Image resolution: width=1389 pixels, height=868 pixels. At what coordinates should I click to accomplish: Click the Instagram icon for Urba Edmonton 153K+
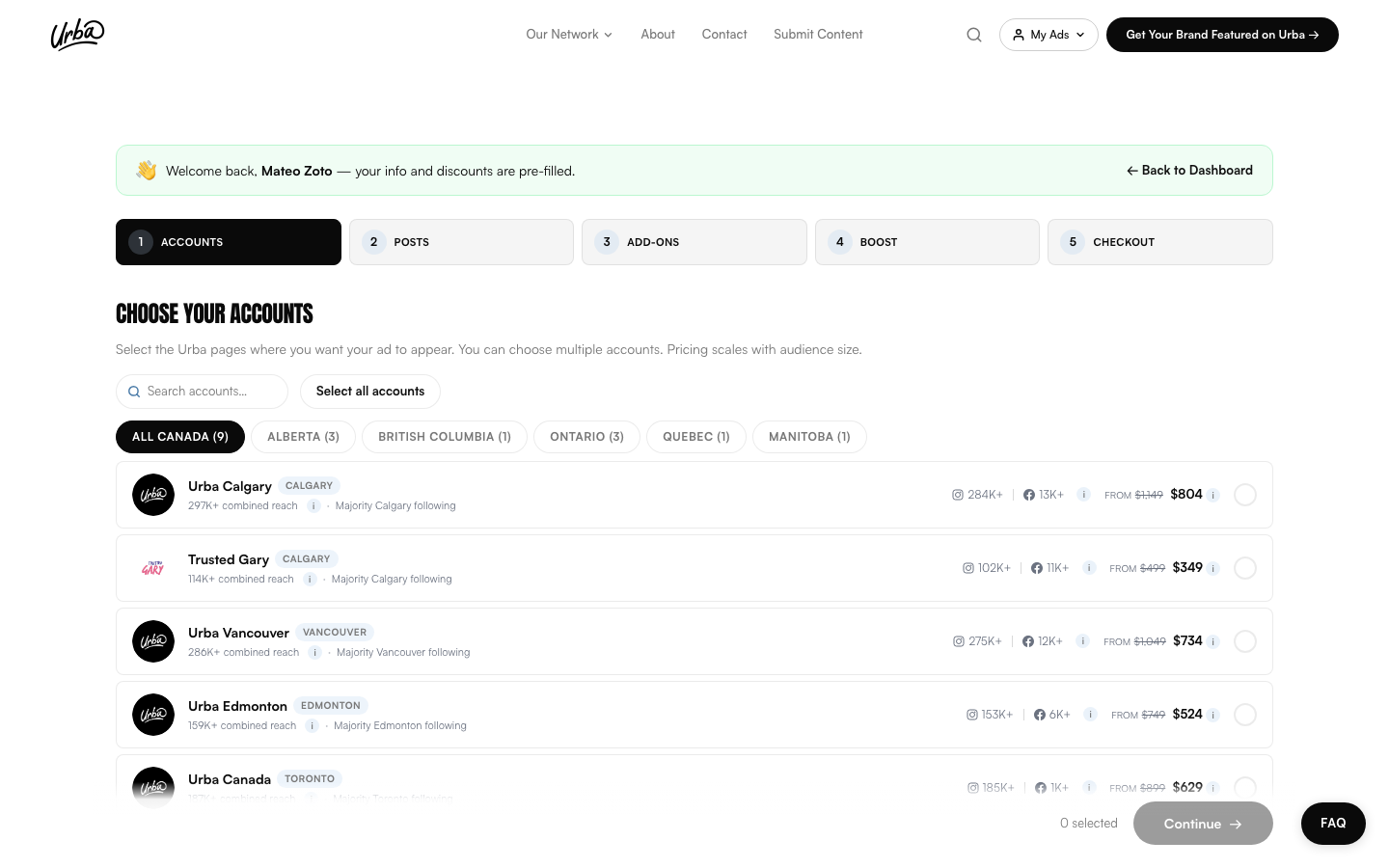click(972, 715)
